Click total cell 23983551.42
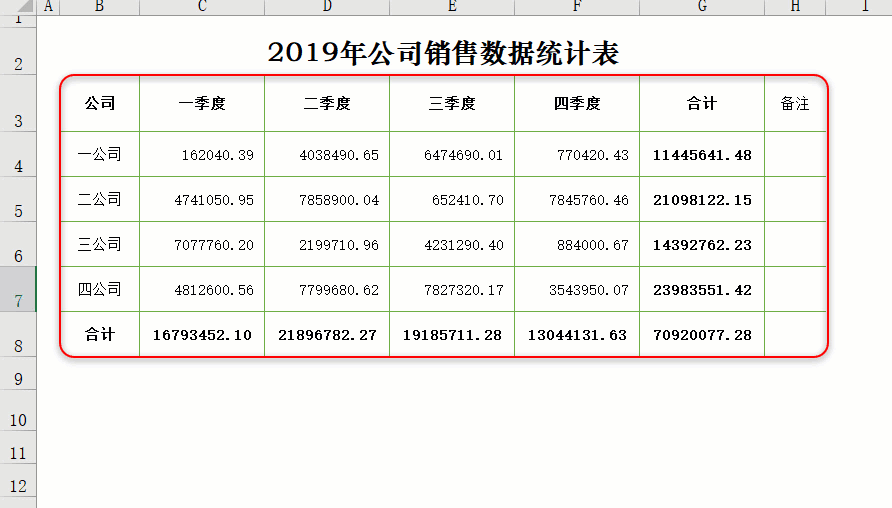Screen dimensions: 892x508 click(x=702, y=289)
